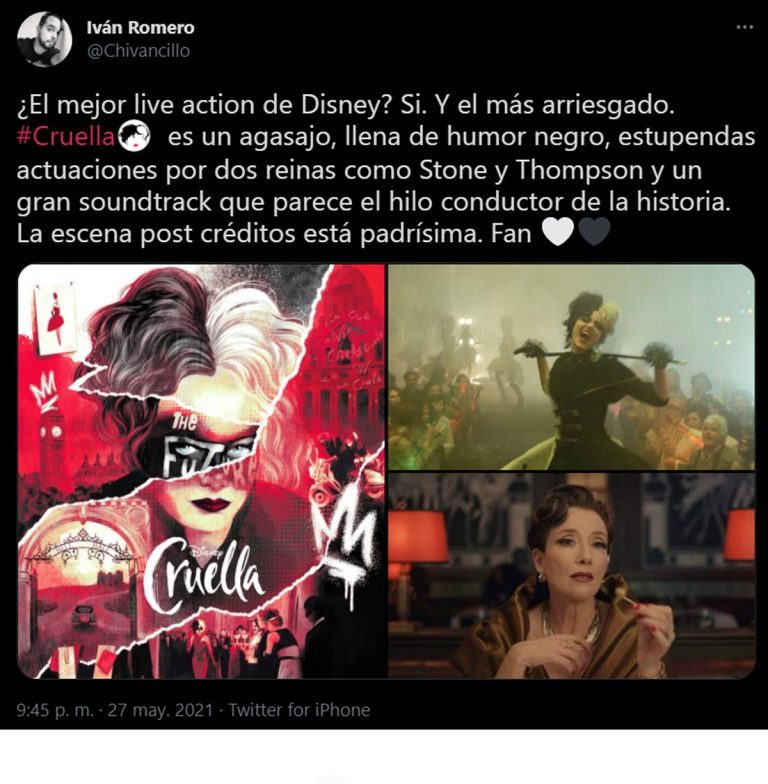This screenshot has height=784, width=768.
Task: Click the Cruella title logo on the poster
Action: [204, 576]
